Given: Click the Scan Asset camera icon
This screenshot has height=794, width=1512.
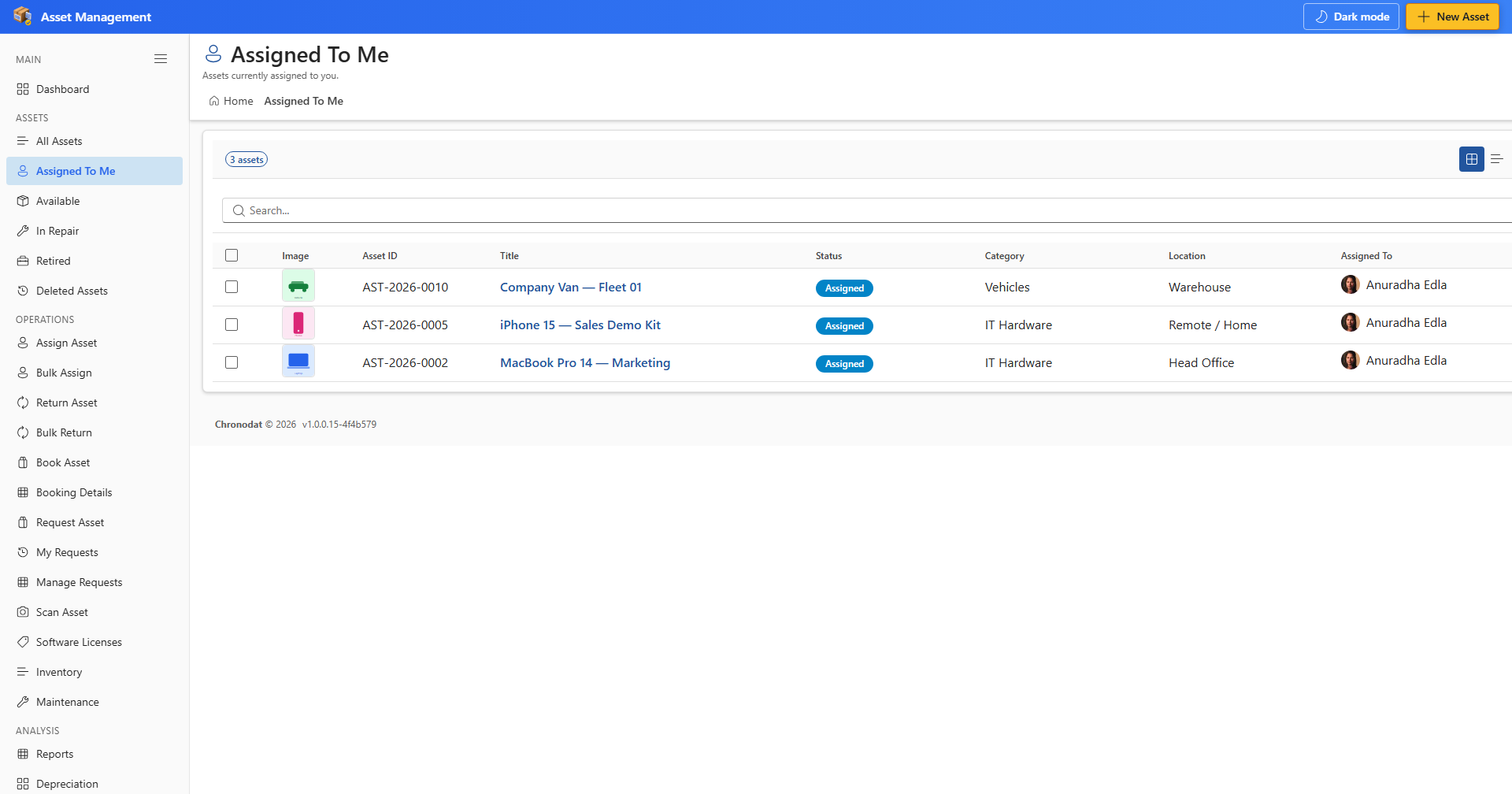Looking at the screenshot, I should point(23,612).
